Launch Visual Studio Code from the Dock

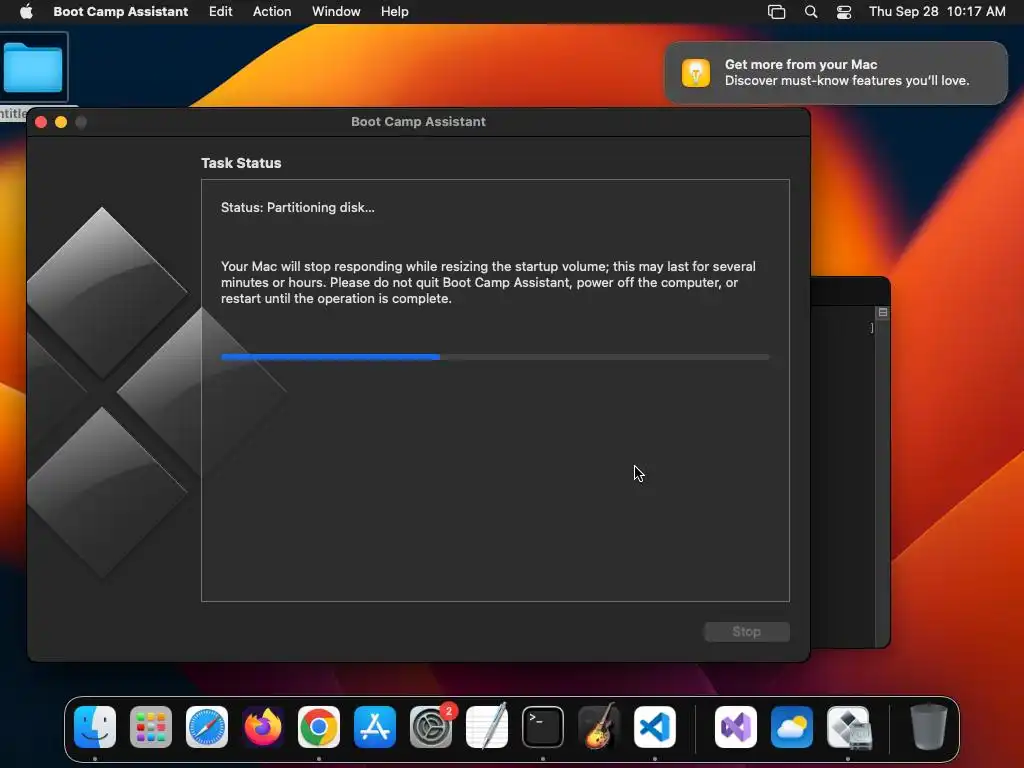point(654,727)
